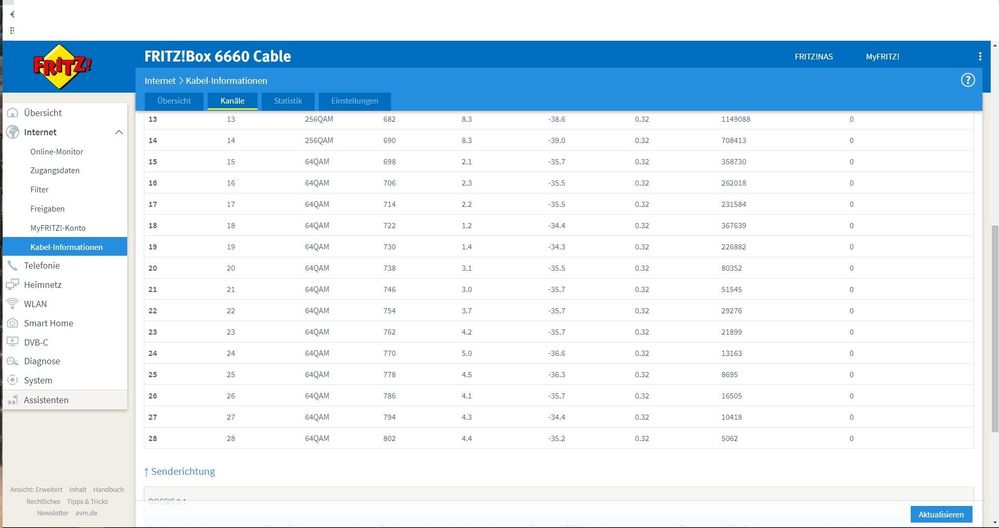Image resolution: width=999 pixels, height=528 pixels.
Task: Open Assistenten in the sidebar
Action: click(46, 400)
